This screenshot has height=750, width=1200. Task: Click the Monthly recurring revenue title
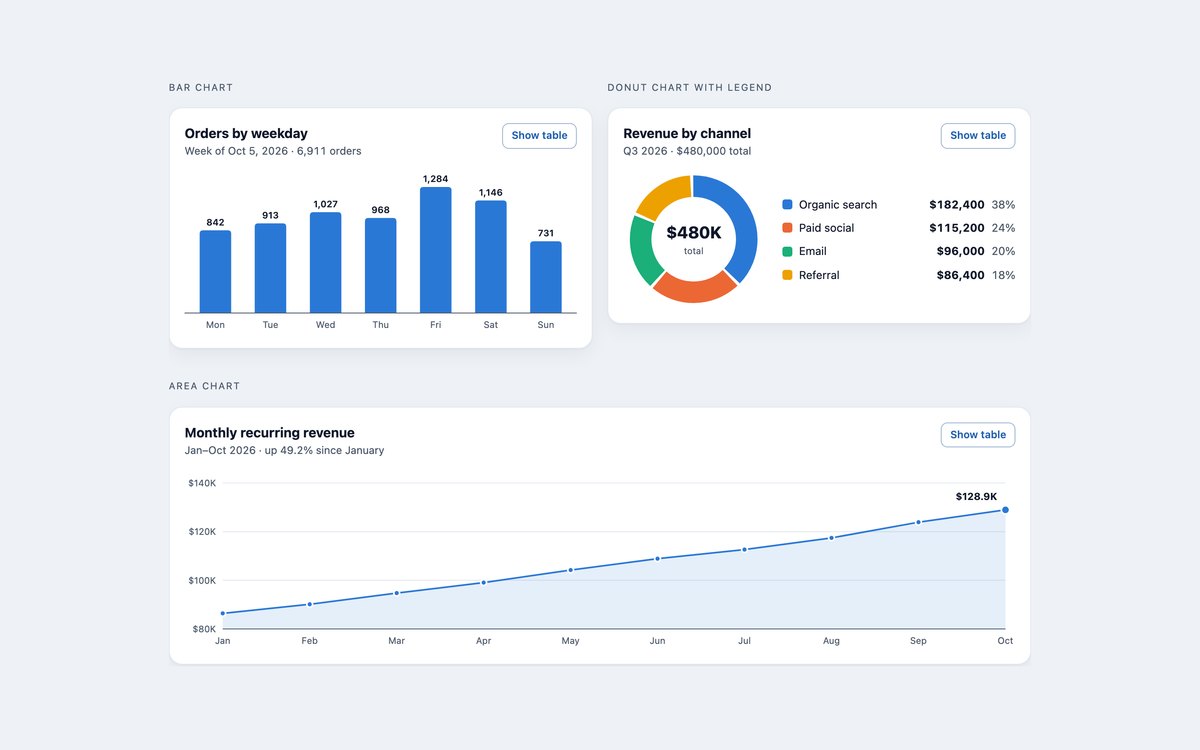[x=270, y=433]
